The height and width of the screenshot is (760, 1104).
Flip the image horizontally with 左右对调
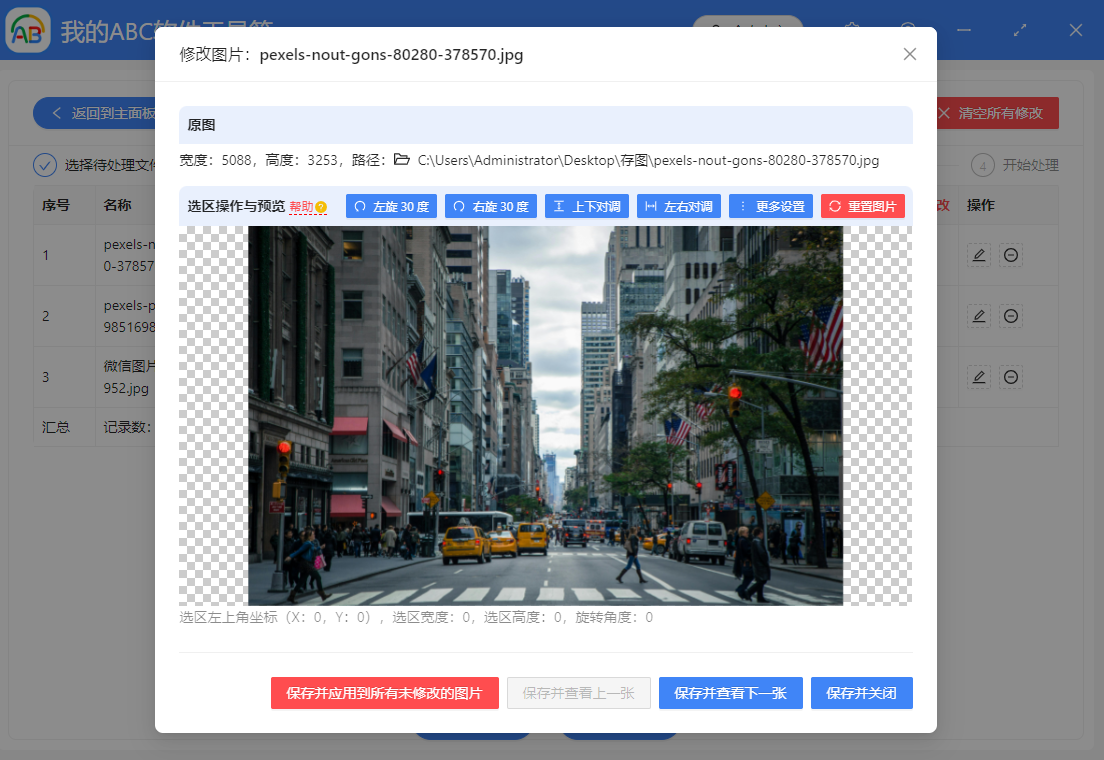pyautogui.click(x=678, y=205)
